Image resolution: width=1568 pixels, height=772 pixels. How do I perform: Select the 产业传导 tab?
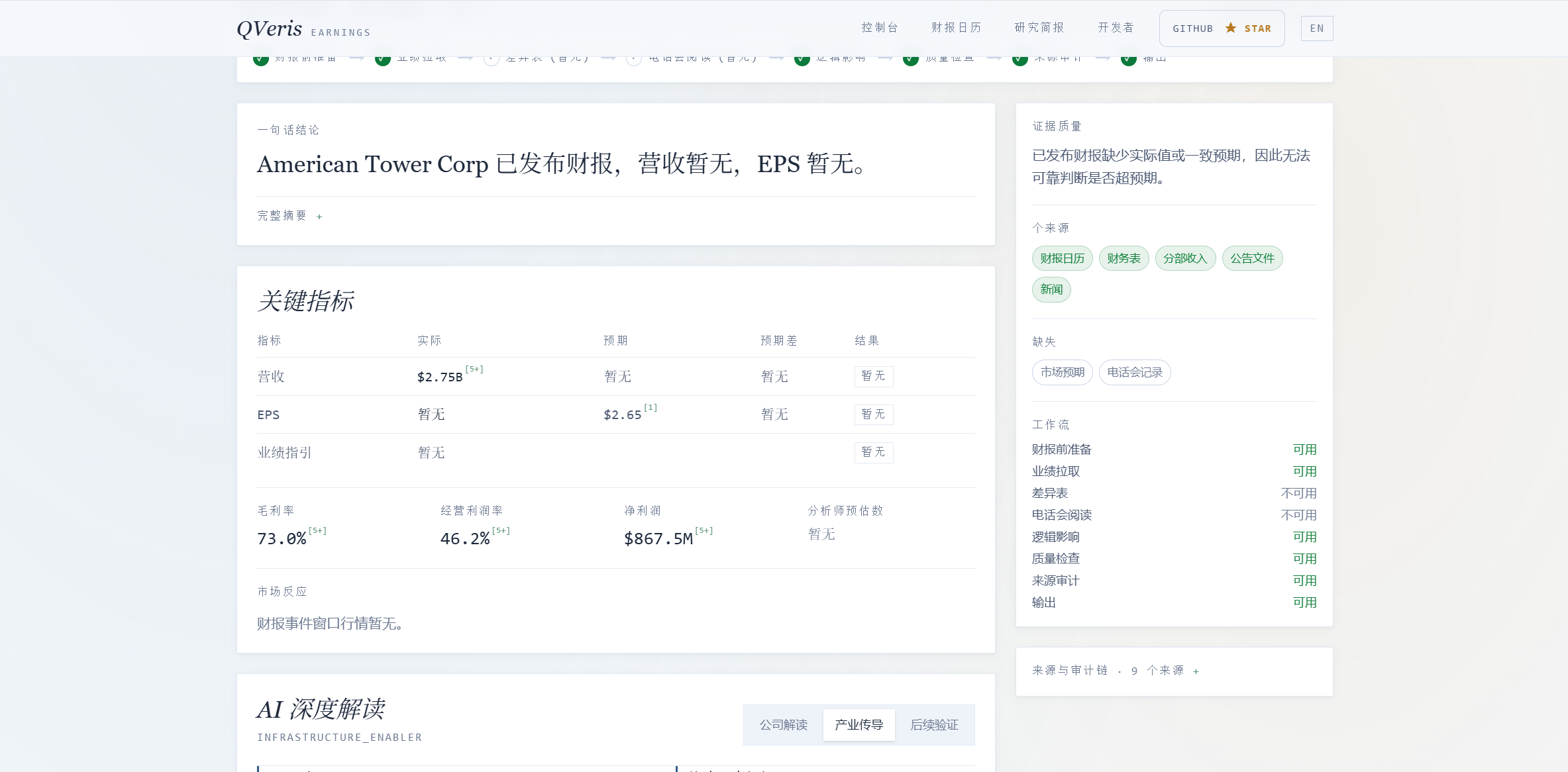(859, 725)
